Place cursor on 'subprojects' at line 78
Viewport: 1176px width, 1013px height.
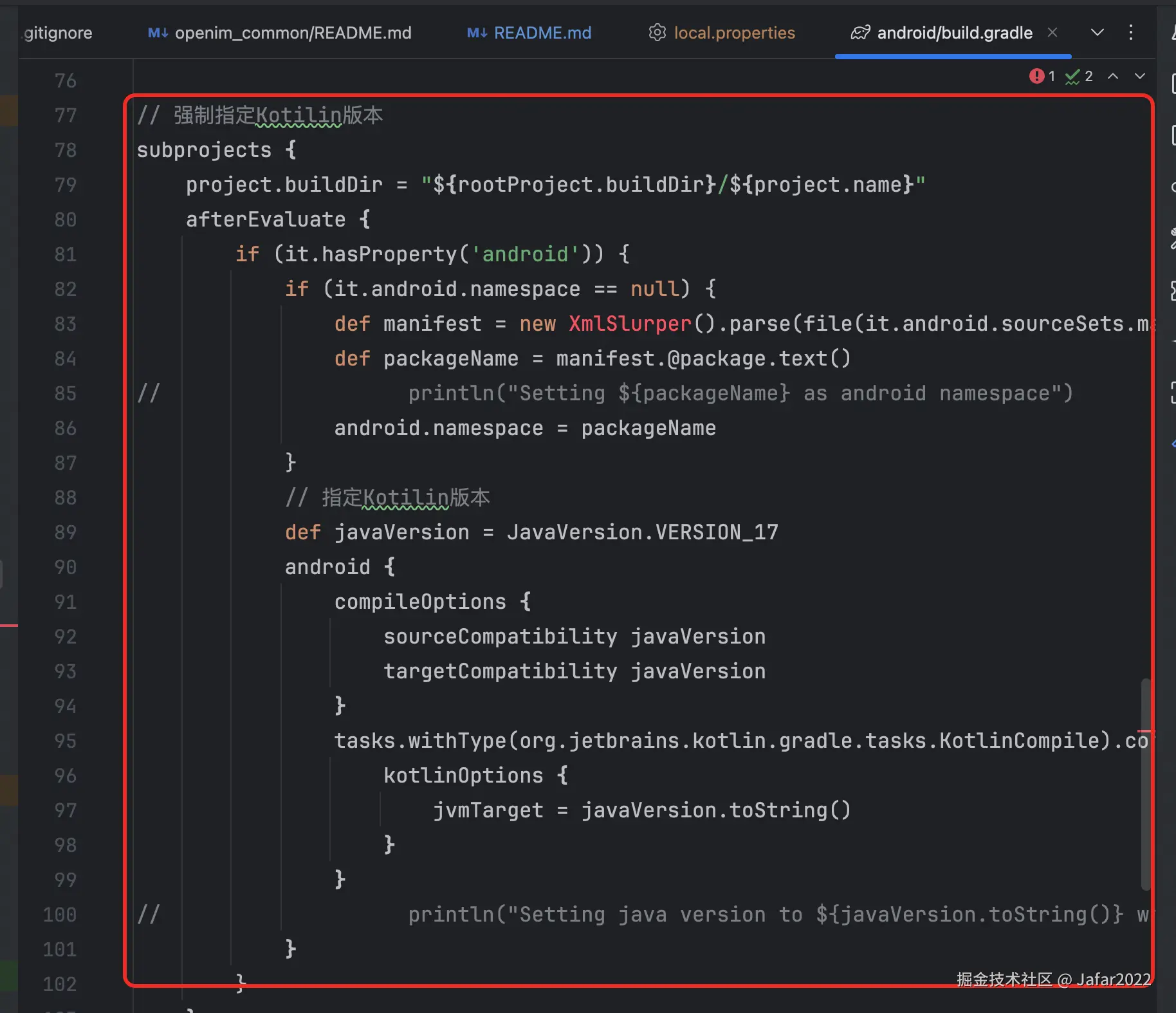(204, 150)
